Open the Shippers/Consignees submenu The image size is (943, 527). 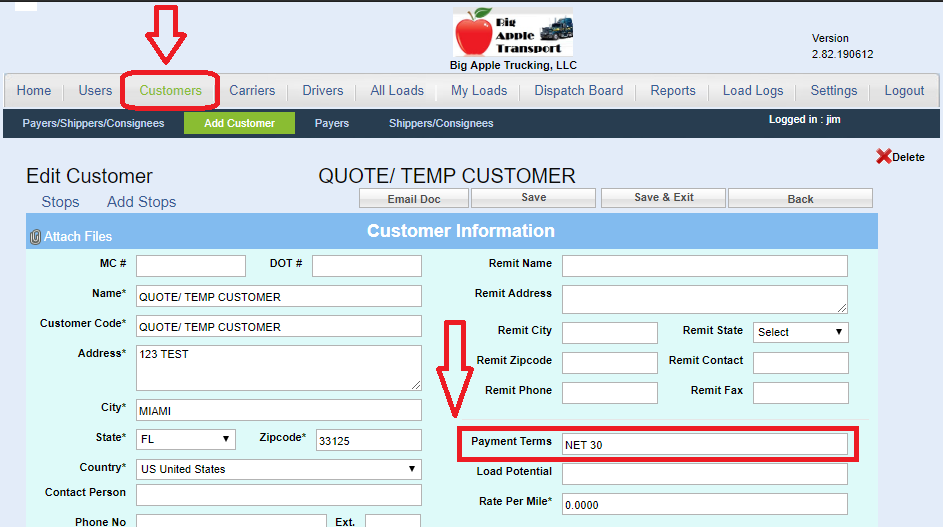tap(441, 123)
